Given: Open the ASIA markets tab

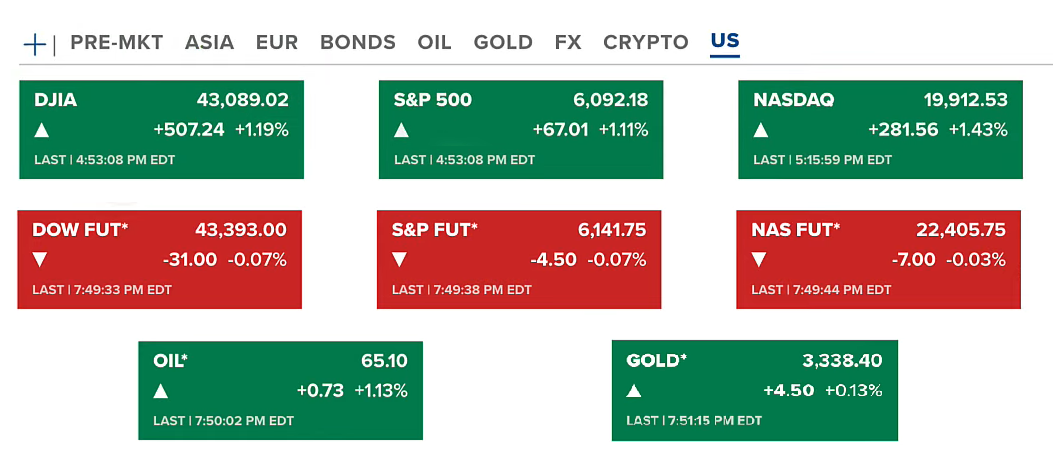Looking at the screenshot, I should pyautogui.click(x=209, y=43).
